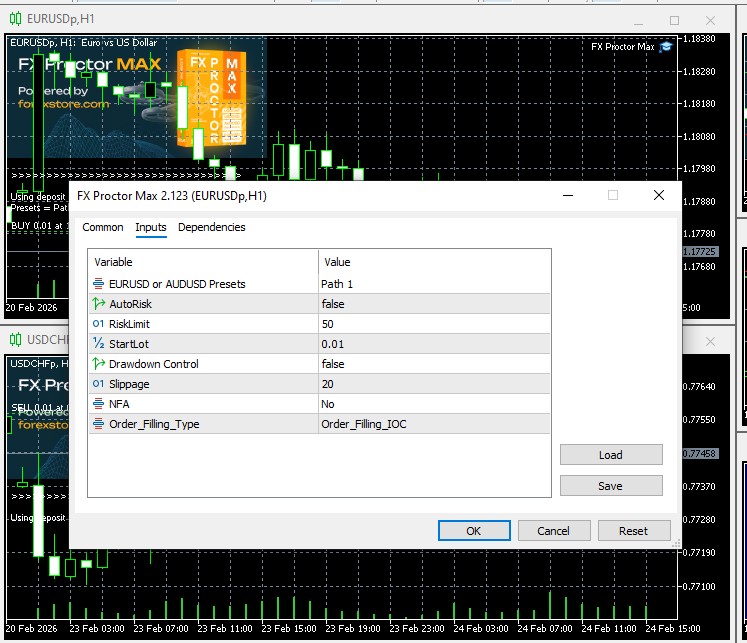Click the FX Proctor Max expert hat icon
Screen dimensions: 747x643
point(666,46)
